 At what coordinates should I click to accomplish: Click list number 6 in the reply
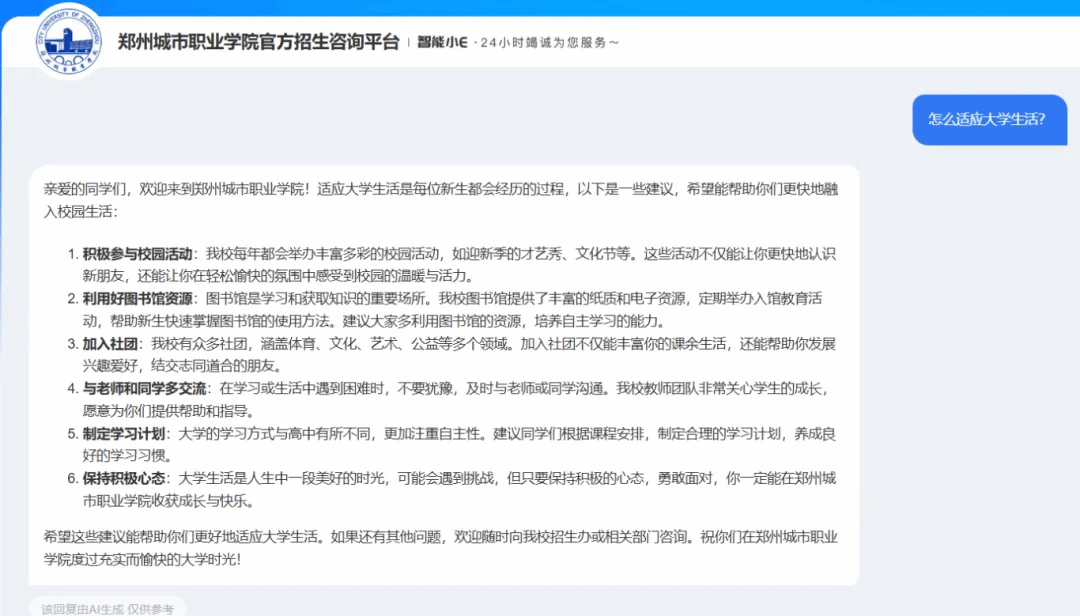point(72,479)
